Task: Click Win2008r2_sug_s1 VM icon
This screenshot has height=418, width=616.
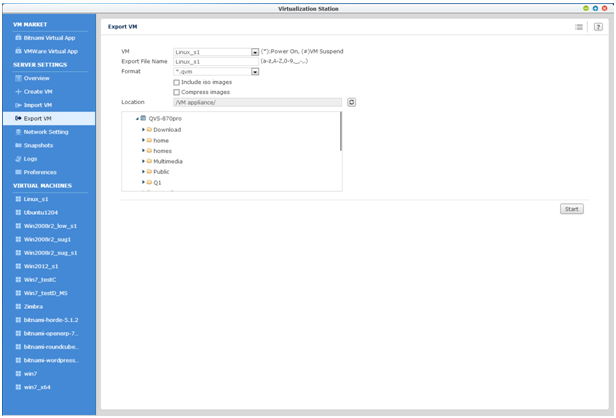Action: pos(18,253)
